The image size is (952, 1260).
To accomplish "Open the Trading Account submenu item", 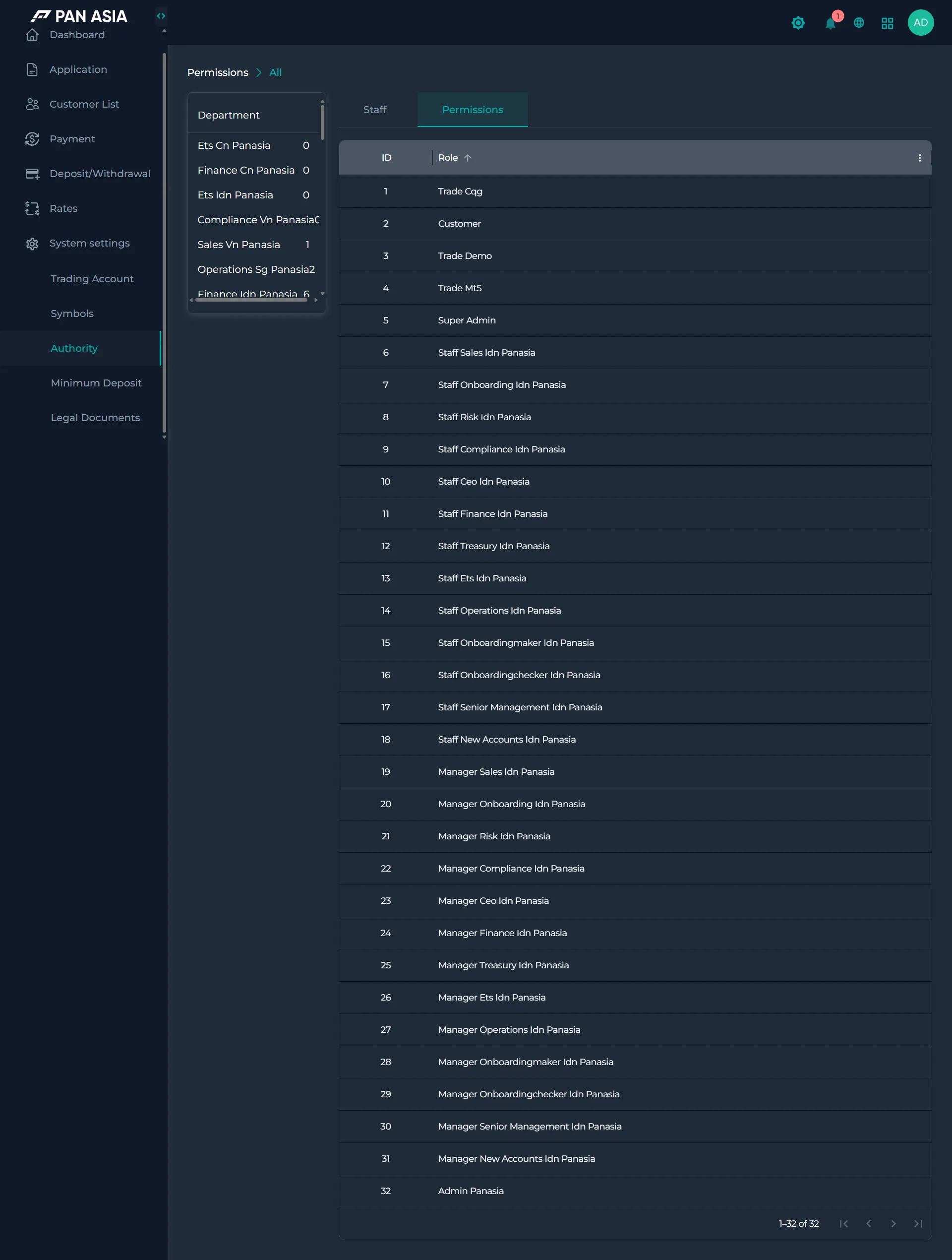I will point(80,279).
